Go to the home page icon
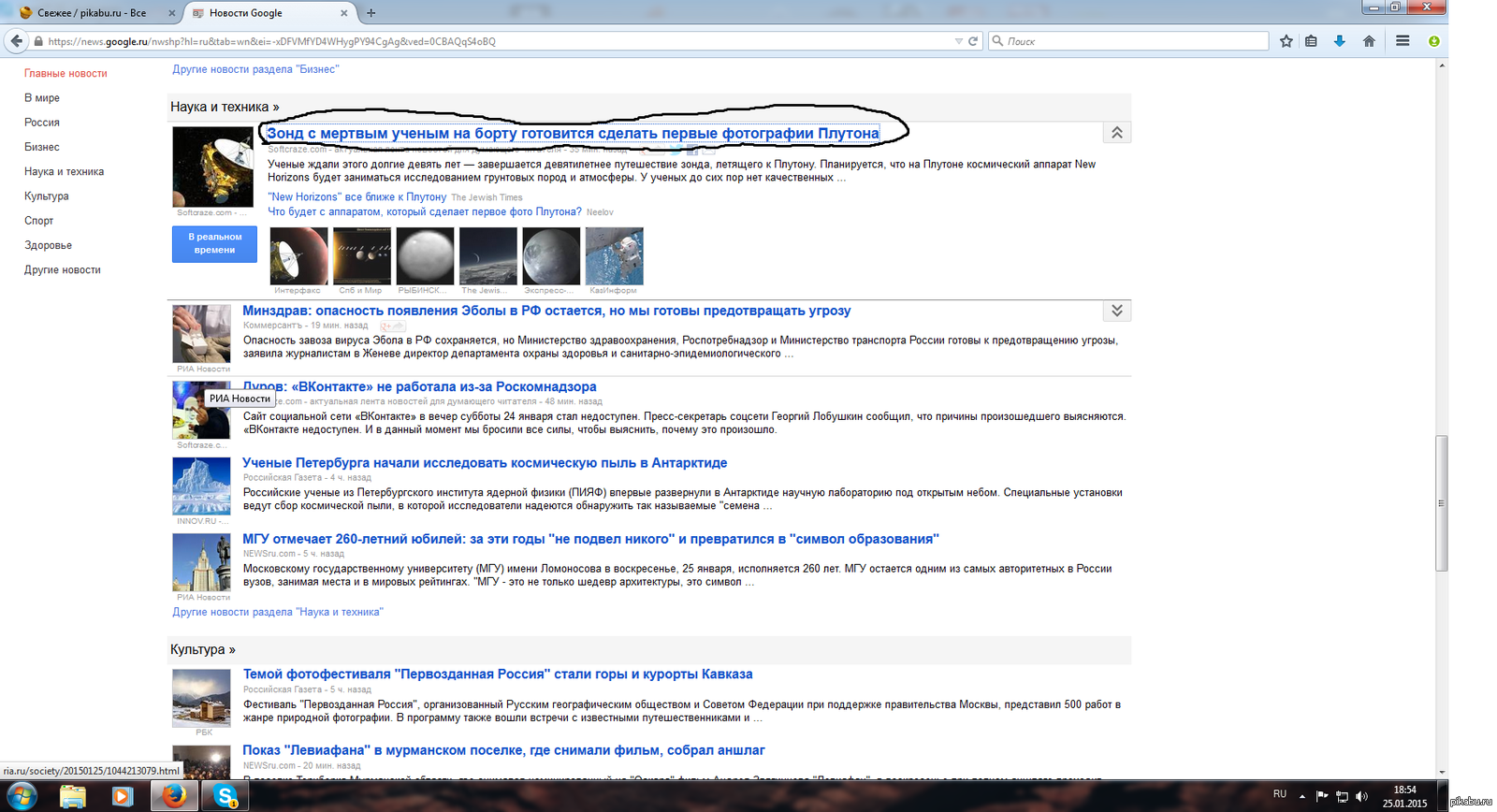Screen dimensions: 1497x812 click(x=1369, y=41)
